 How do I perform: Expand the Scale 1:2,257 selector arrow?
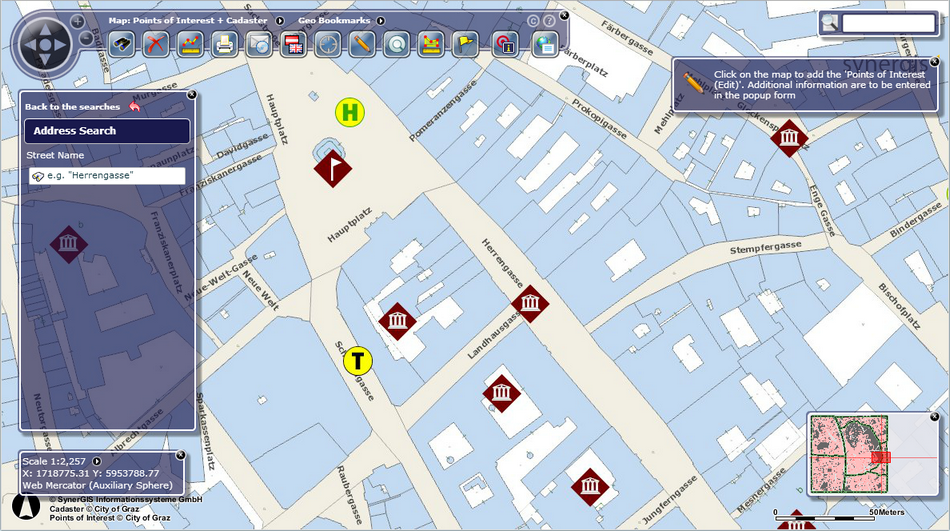[x=96, y=461]
